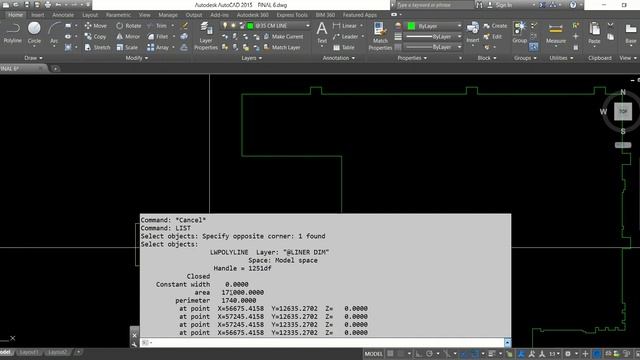The height and width of the screenshot is (360, 640).
Task: Click the command line input field
Action: pos(322,342)
